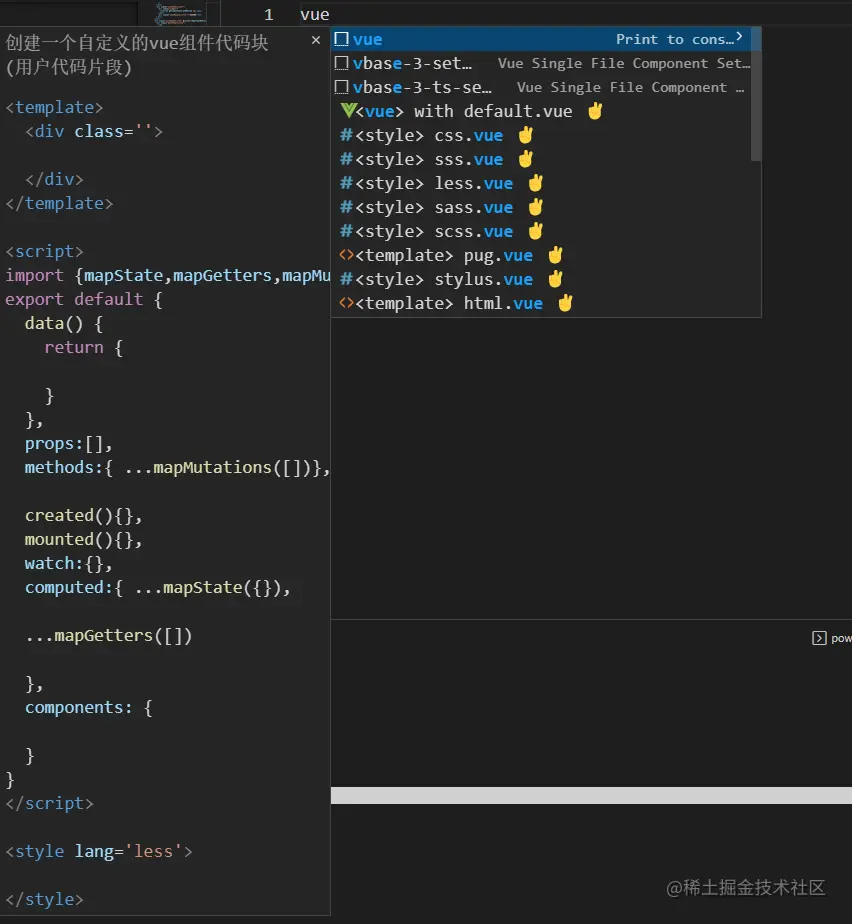Choose '<style> less.vue' suggestion
The height and width of the screenshot is (924, 852).
click(x=541, y=183)
